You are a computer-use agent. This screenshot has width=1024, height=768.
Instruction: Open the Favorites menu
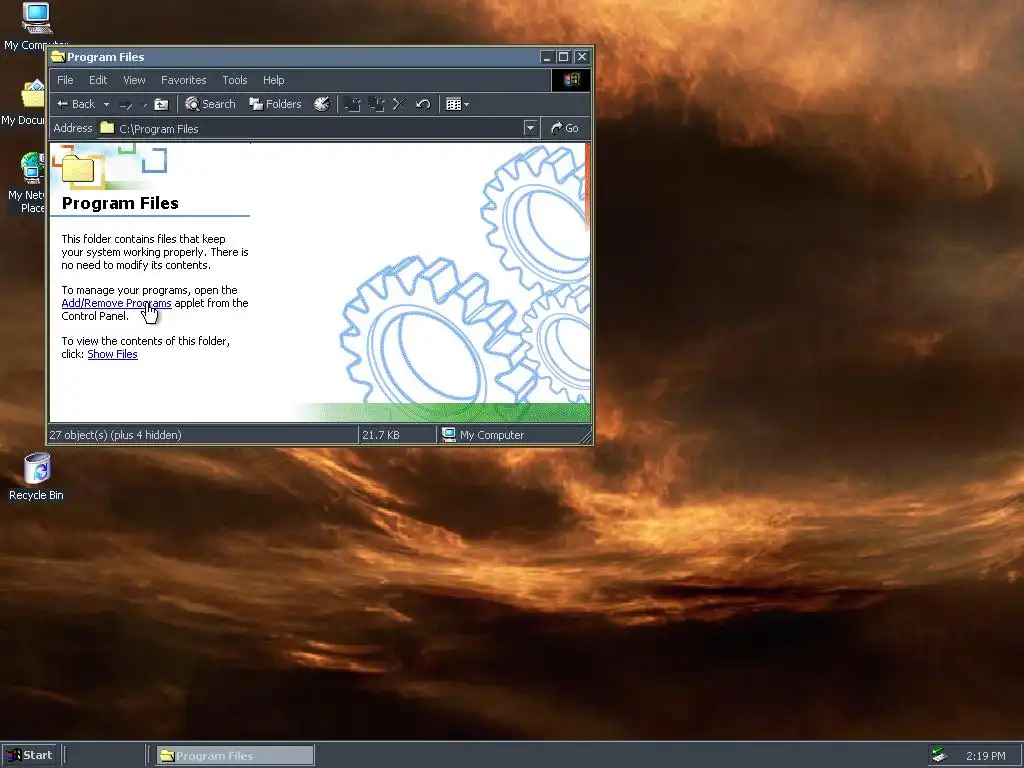click(184, 80)
